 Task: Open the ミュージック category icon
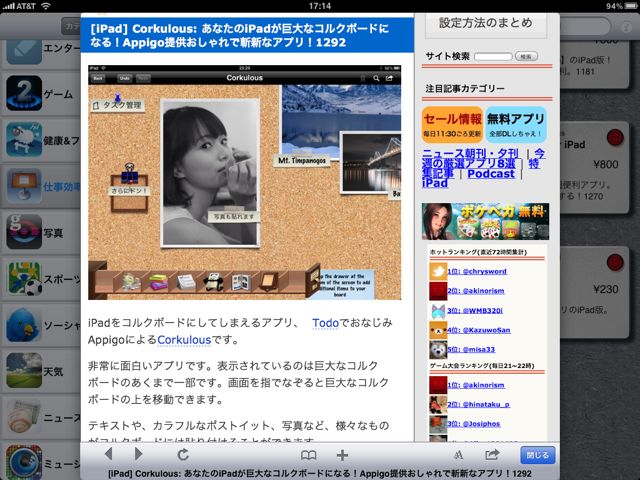point(24,462)
